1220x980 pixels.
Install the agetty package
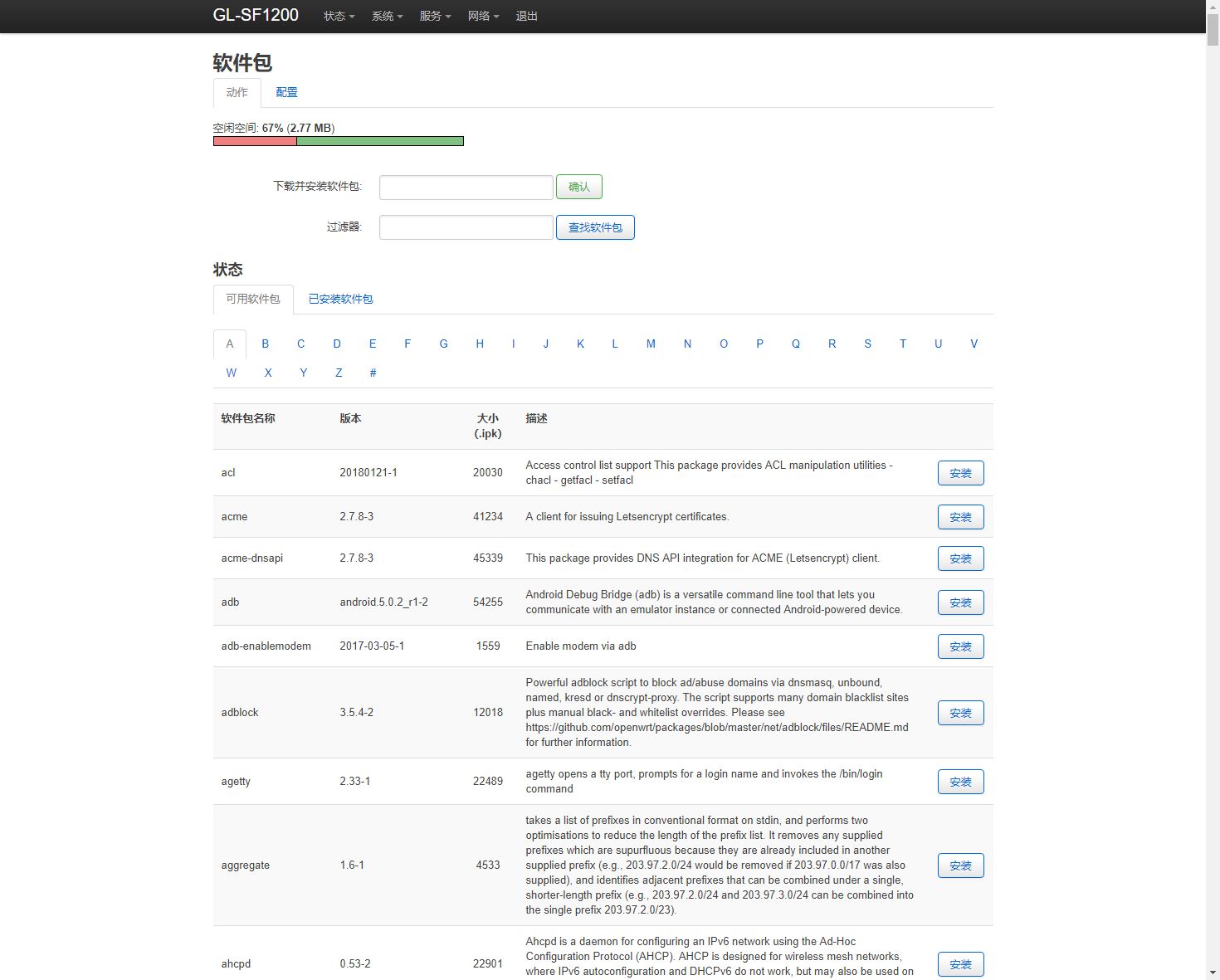961,782
